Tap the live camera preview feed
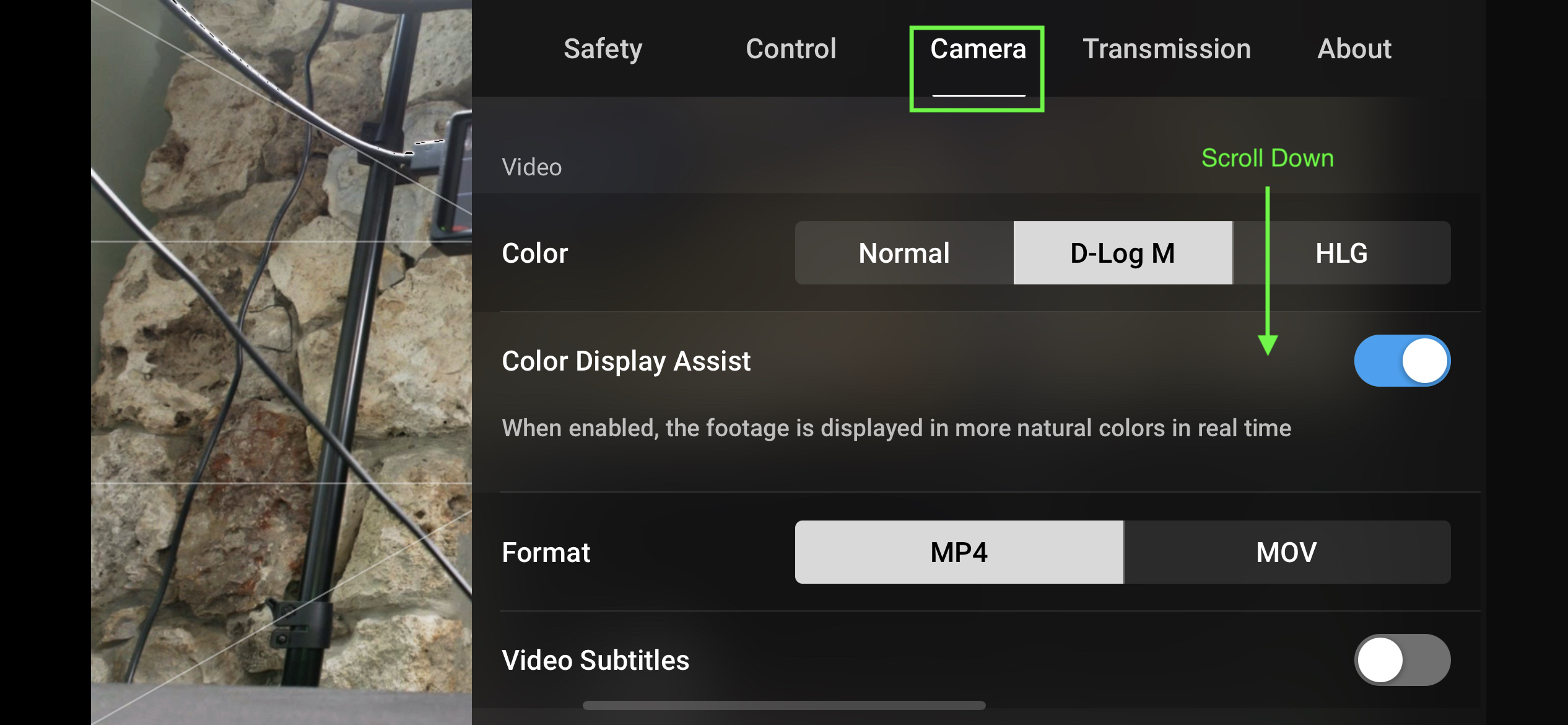 coord(281,362)
